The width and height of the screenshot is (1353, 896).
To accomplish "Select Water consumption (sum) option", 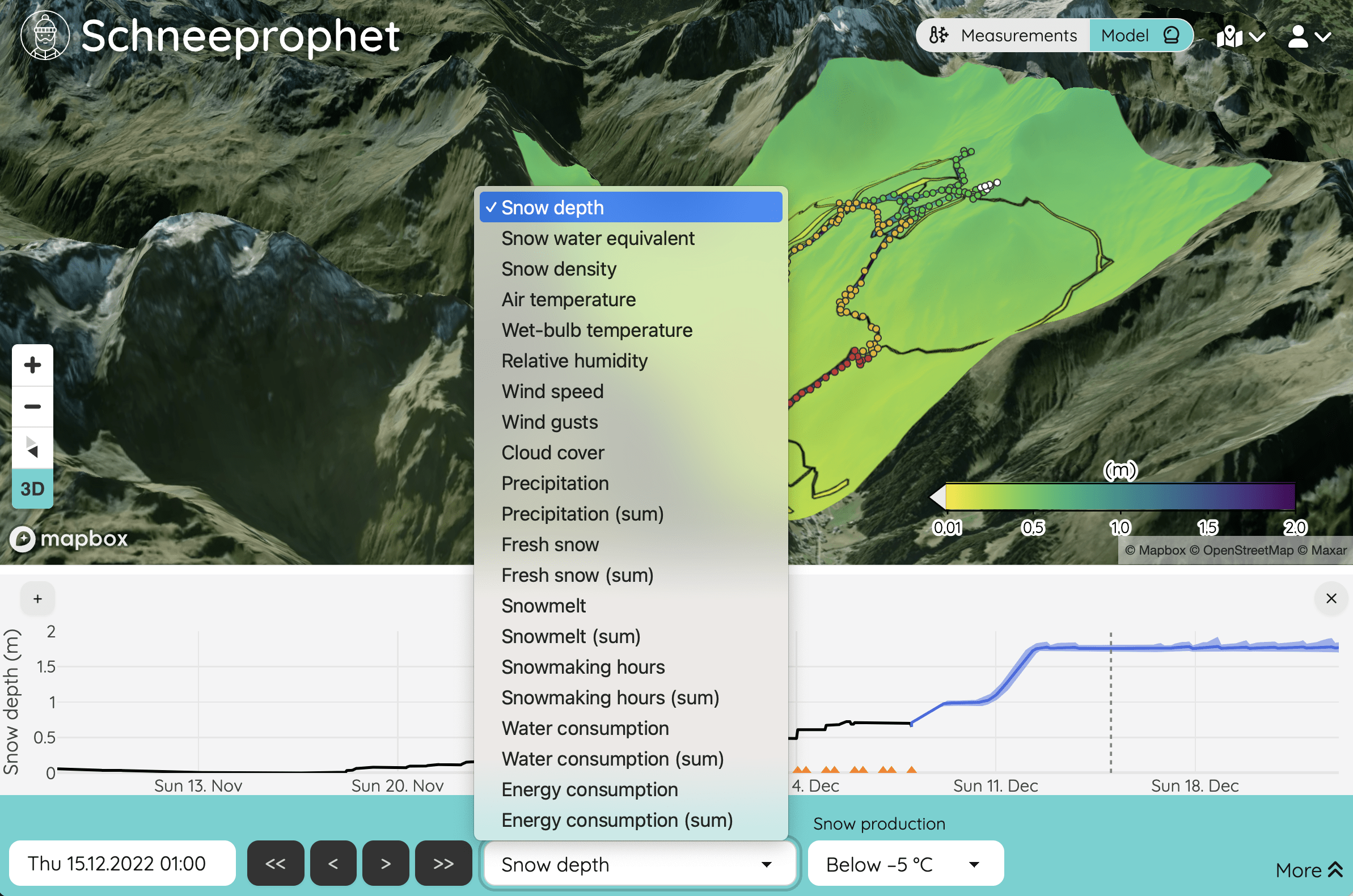I will [x=631, y=759].
